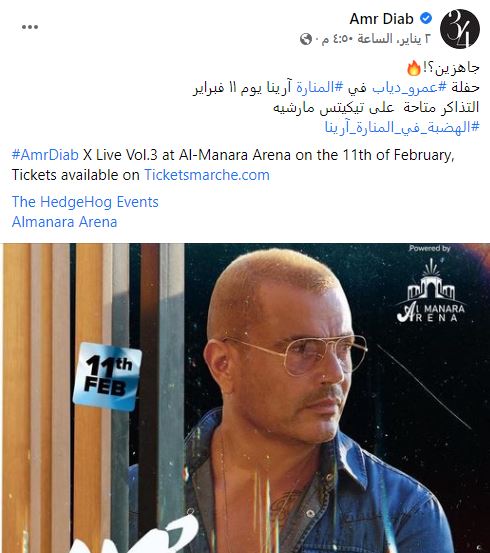Open the three-dots post options menu
Screen dimensions: 490x553
click(30, 27)
